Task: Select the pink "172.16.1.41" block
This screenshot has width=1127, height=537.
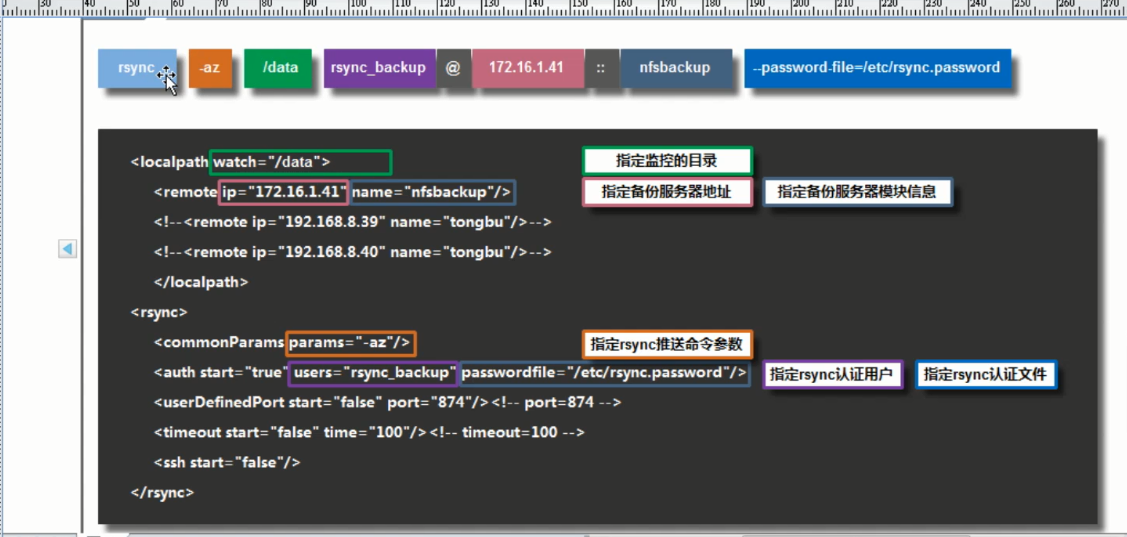Action: click(526, 68)
